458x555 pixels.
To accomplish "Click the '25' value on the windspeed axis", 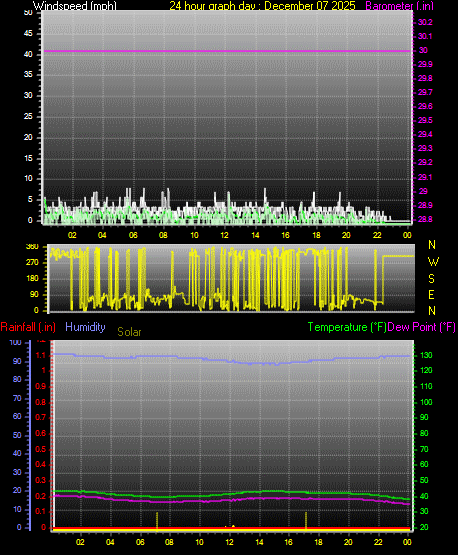I will [28, 116].
